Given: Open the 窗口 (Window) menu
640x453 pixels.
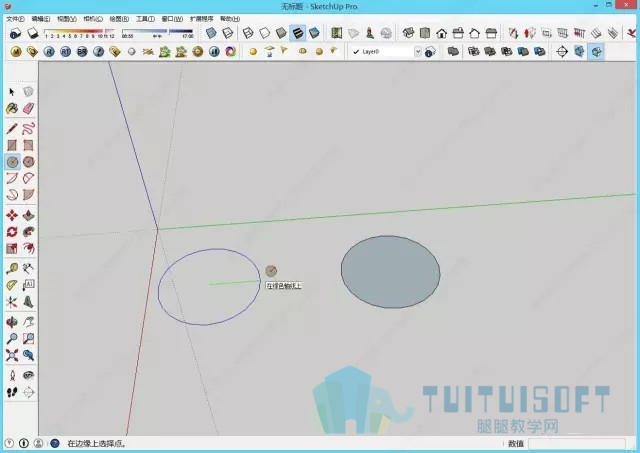Looking at the screenshot, I should pos(172,19).
